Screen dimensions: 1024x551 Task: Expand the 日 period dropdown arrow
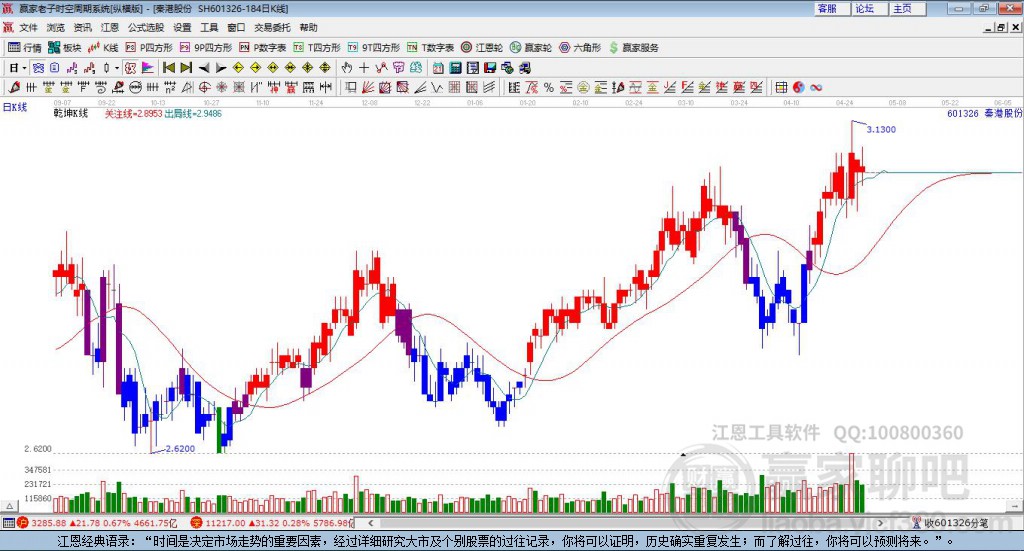click(x=24, y=68)
